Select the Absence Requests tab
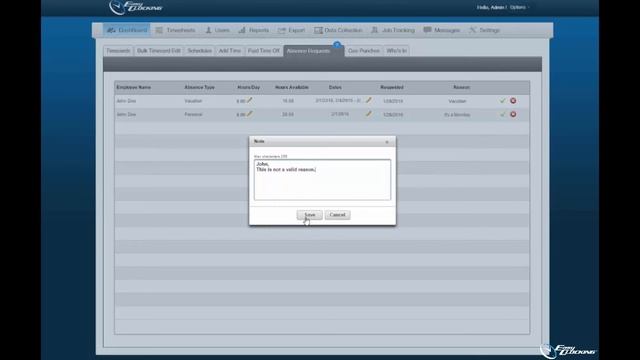 (313, 51)
